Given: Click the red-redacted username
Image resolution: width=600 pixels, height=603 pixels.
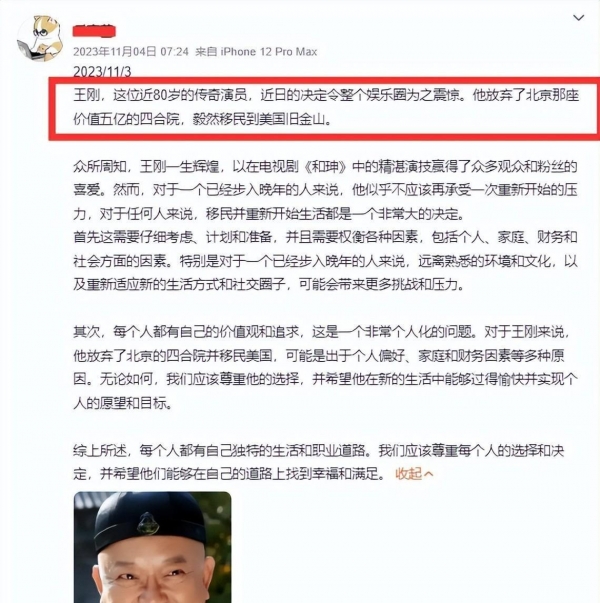Looking at the screenshot, I should [x=94, y=31].
